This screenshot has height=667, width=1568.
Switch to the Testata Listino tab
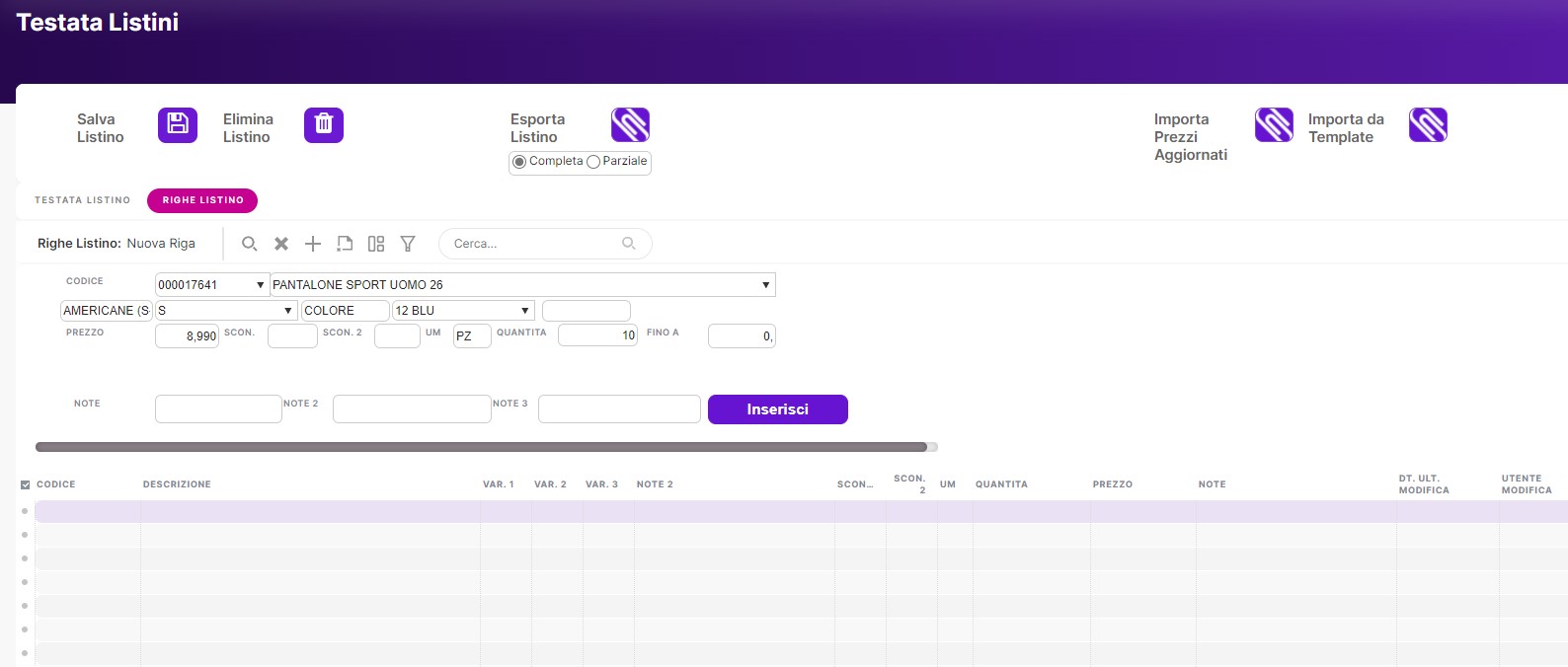[x=82, y=200]
